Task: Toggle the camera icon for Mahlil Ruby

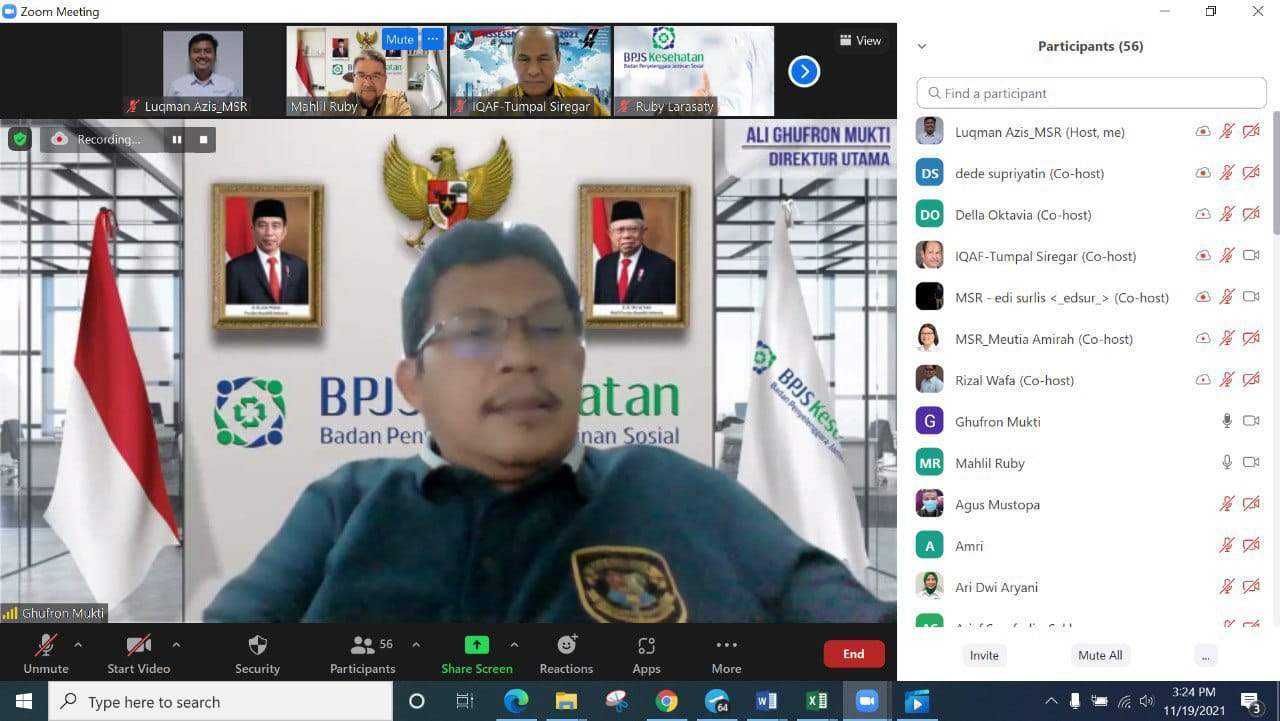Action: 1251,463
